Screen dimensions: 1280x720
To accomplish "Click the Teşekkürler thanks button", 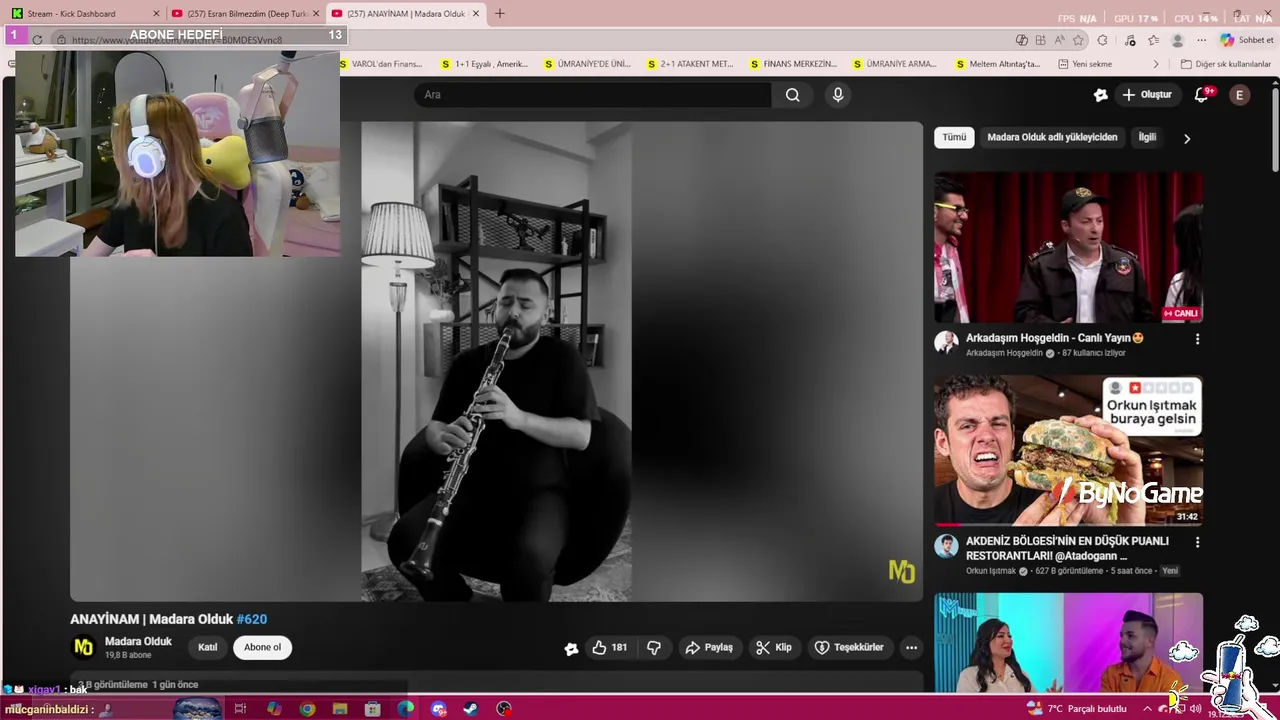I will coord(849,648).
